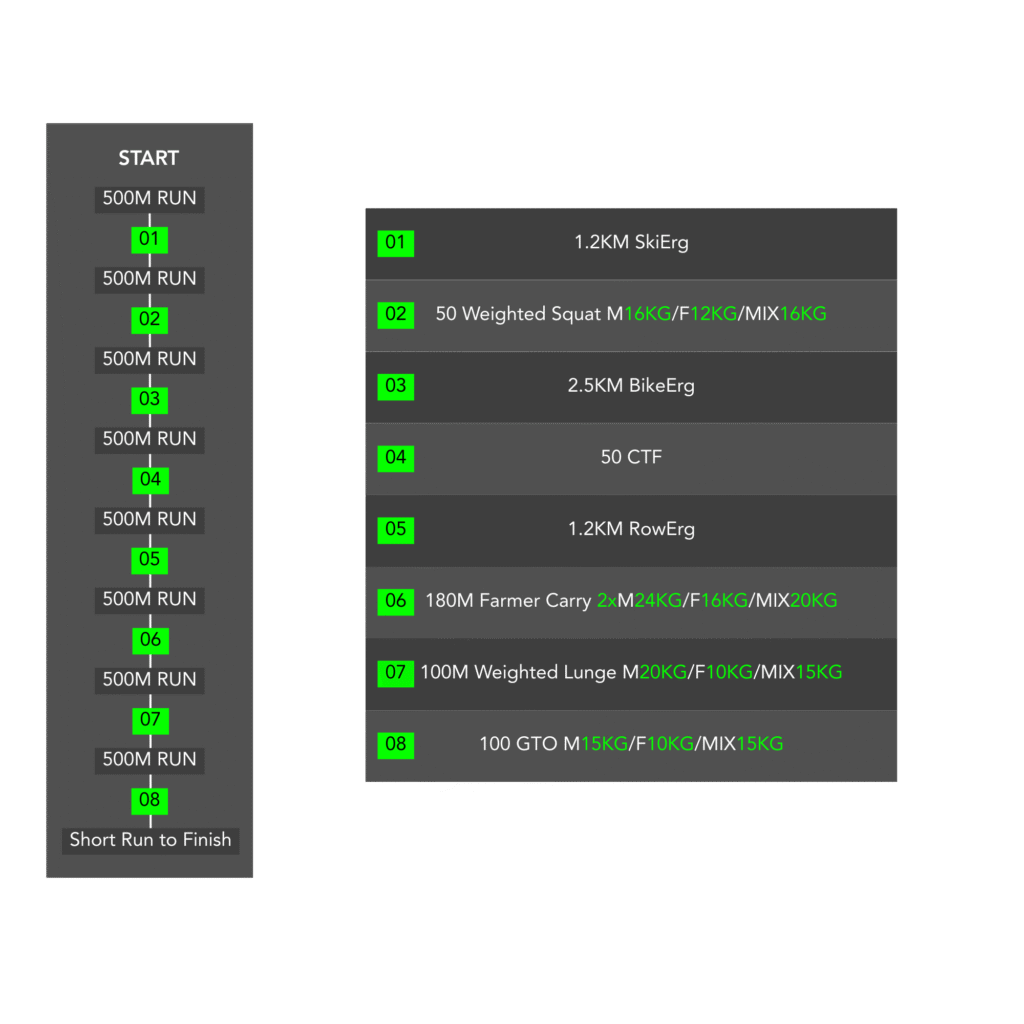Click the green 05 badge beside 1.2KM RowErg
Screen dimensions: 1024x1024
[x=395, y=529]
